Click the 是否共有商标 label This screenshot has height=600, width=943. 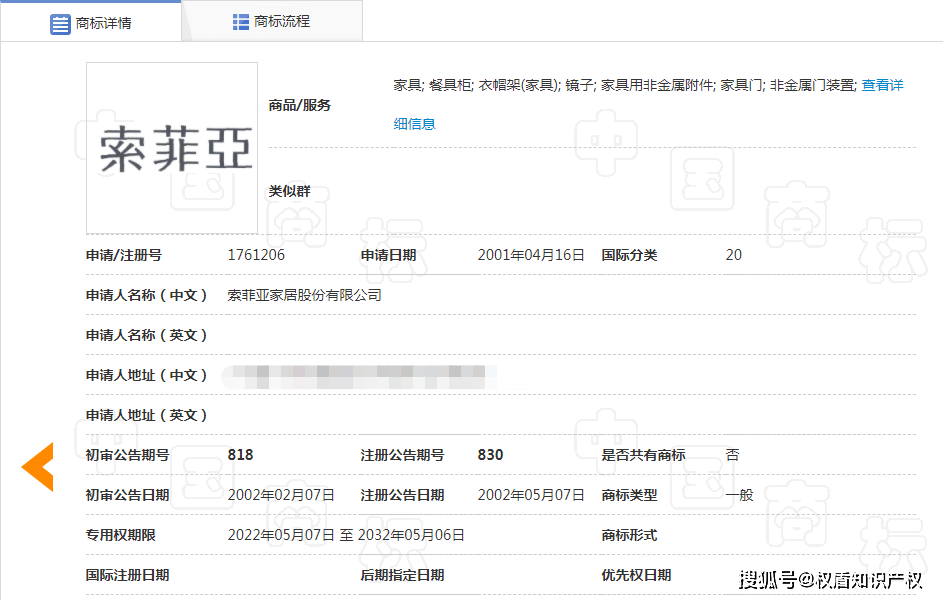pos(644,455)
